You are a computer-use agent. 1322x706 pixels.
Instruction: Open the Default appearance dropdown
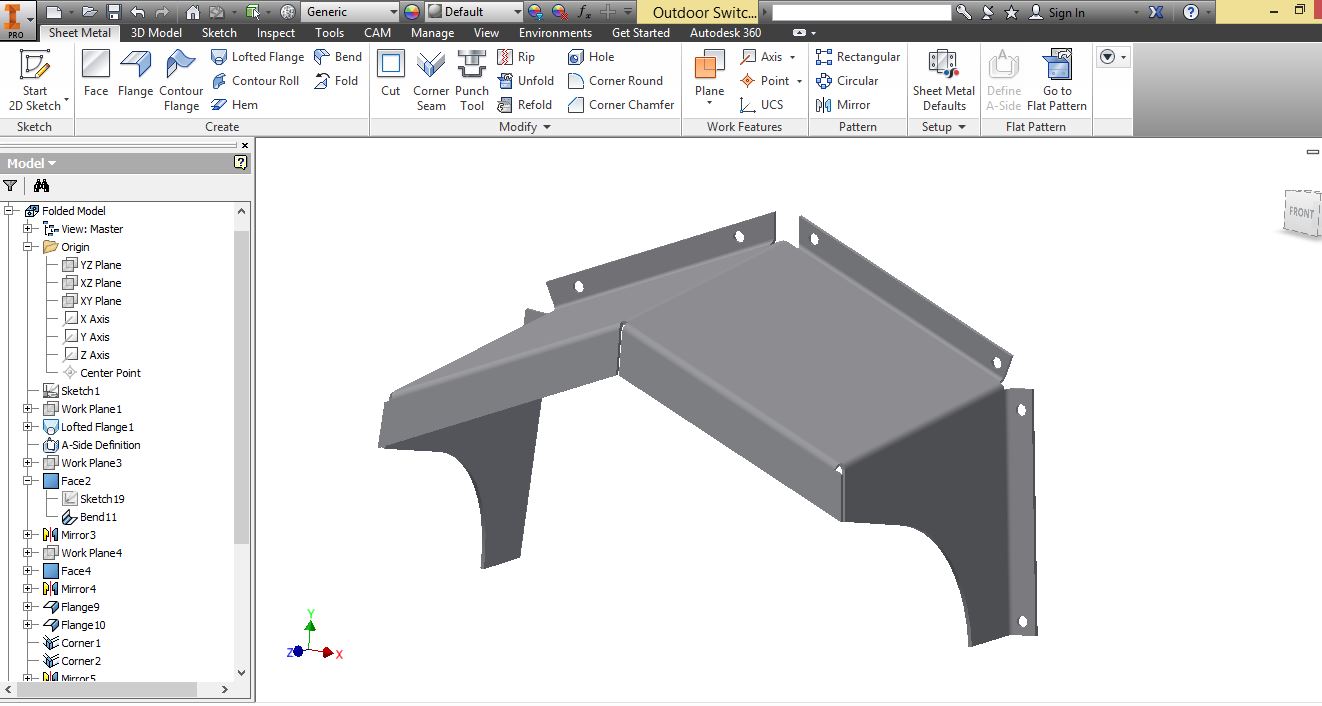click(475, 12)
